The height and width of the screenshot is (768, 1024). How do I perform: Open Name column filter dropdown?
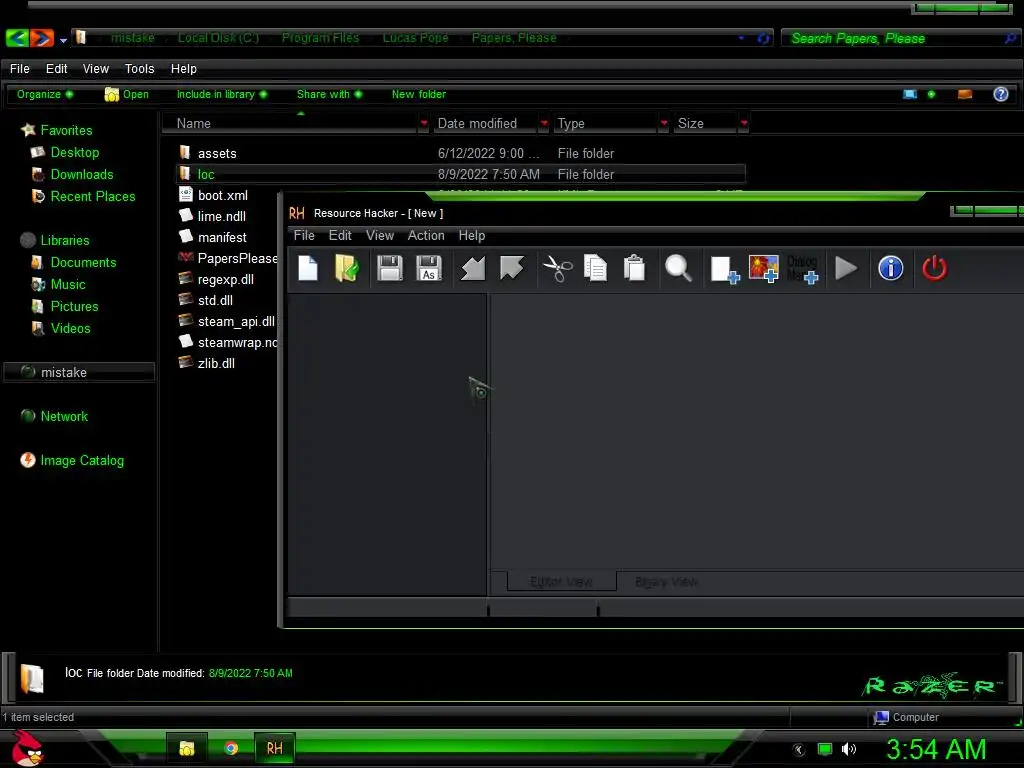point(424,123)
